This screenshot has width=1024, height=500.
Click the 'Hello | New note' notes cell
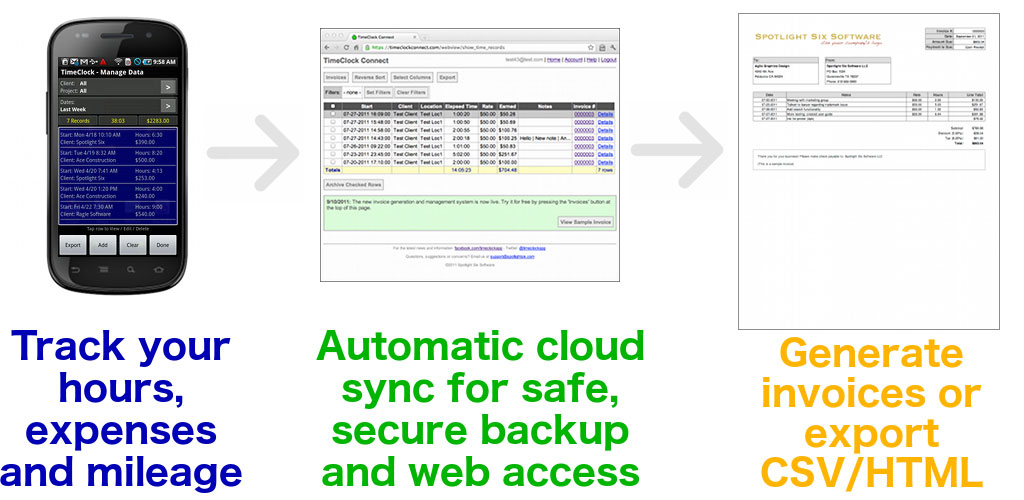(x=545, y=138)
